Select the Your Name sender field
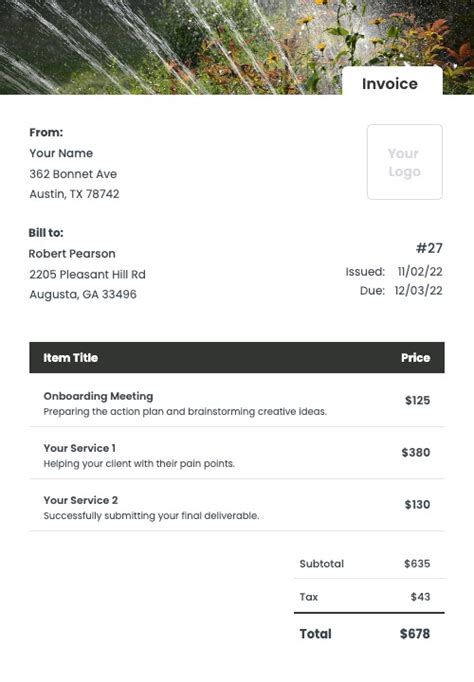This screenshot has width=474, height=682. point(61,153)
